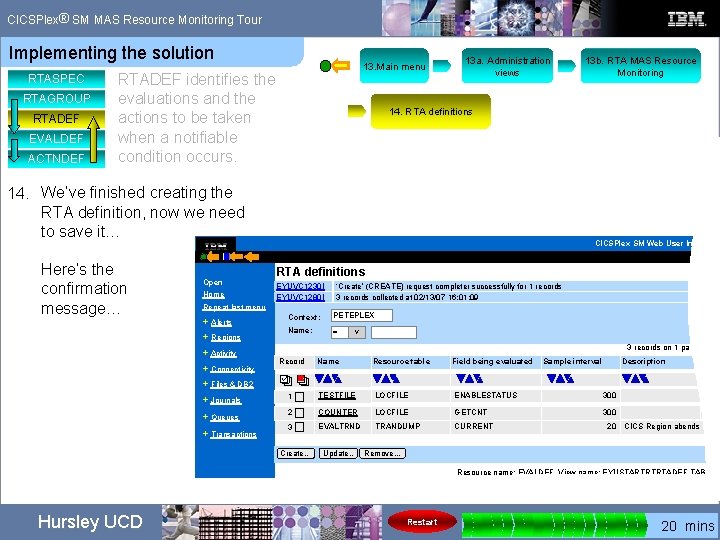Open message link EYUVC1280I
The height and width of the screenshot is (540, 720).
point(301,297)
